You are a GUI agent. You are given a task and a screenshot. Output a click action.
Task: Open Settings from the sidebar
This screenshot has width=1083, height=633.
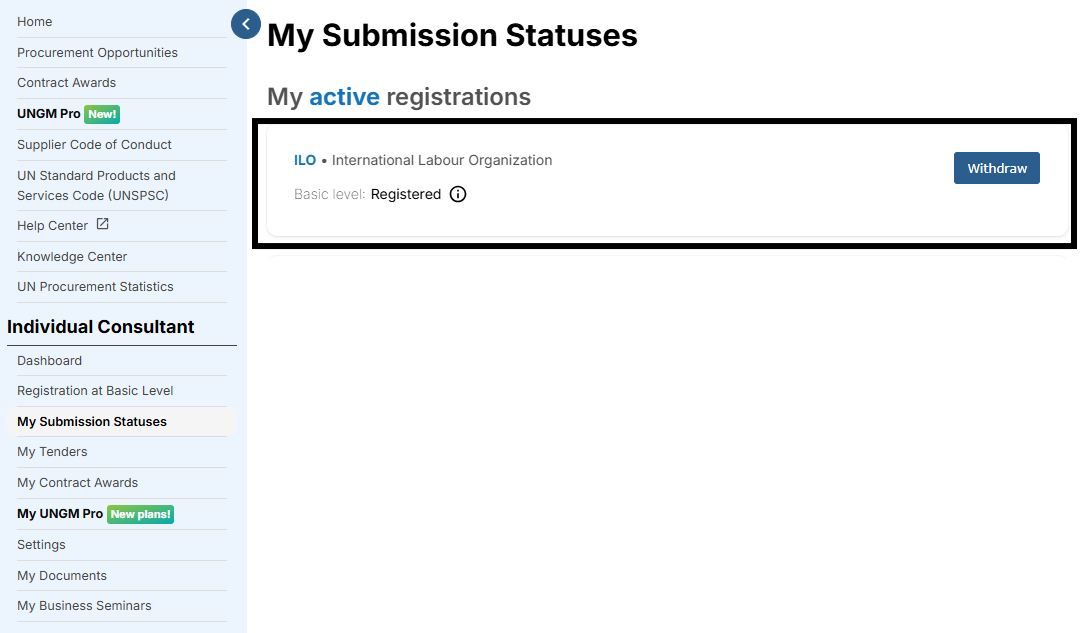pos(41,545)
